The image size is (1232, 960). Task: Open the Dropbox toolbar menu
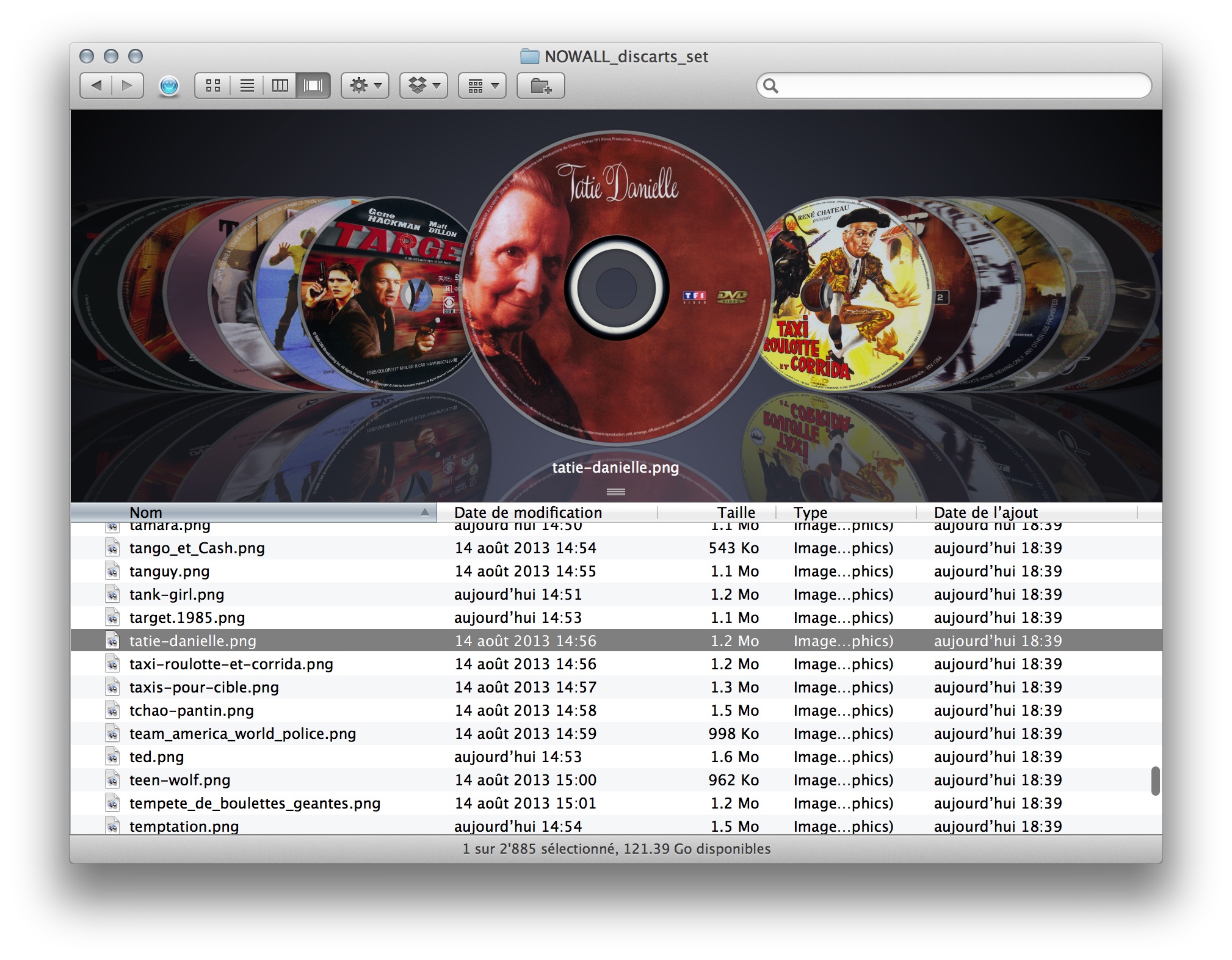coord(424,85)
